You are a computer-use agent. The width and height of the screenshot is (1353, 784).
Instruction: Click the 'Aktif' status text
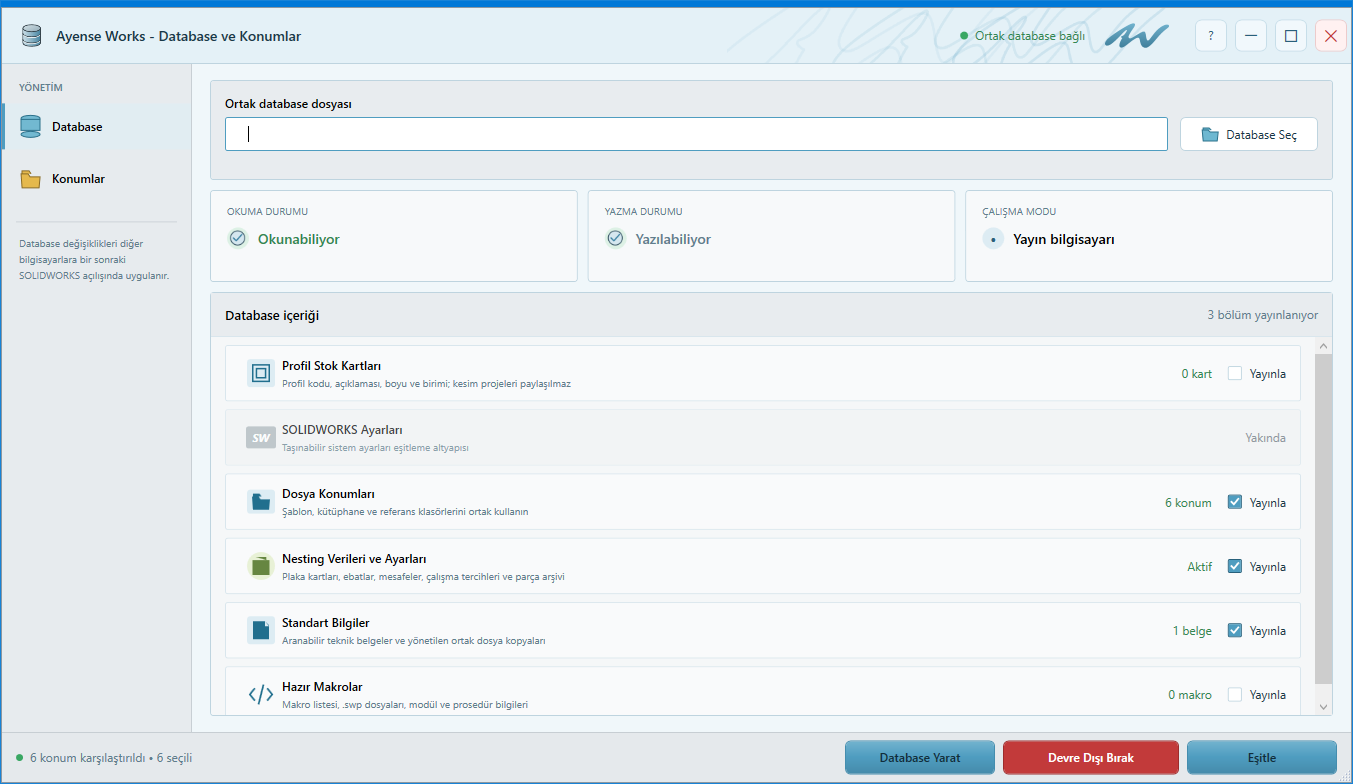click(x=1199, y=567)
